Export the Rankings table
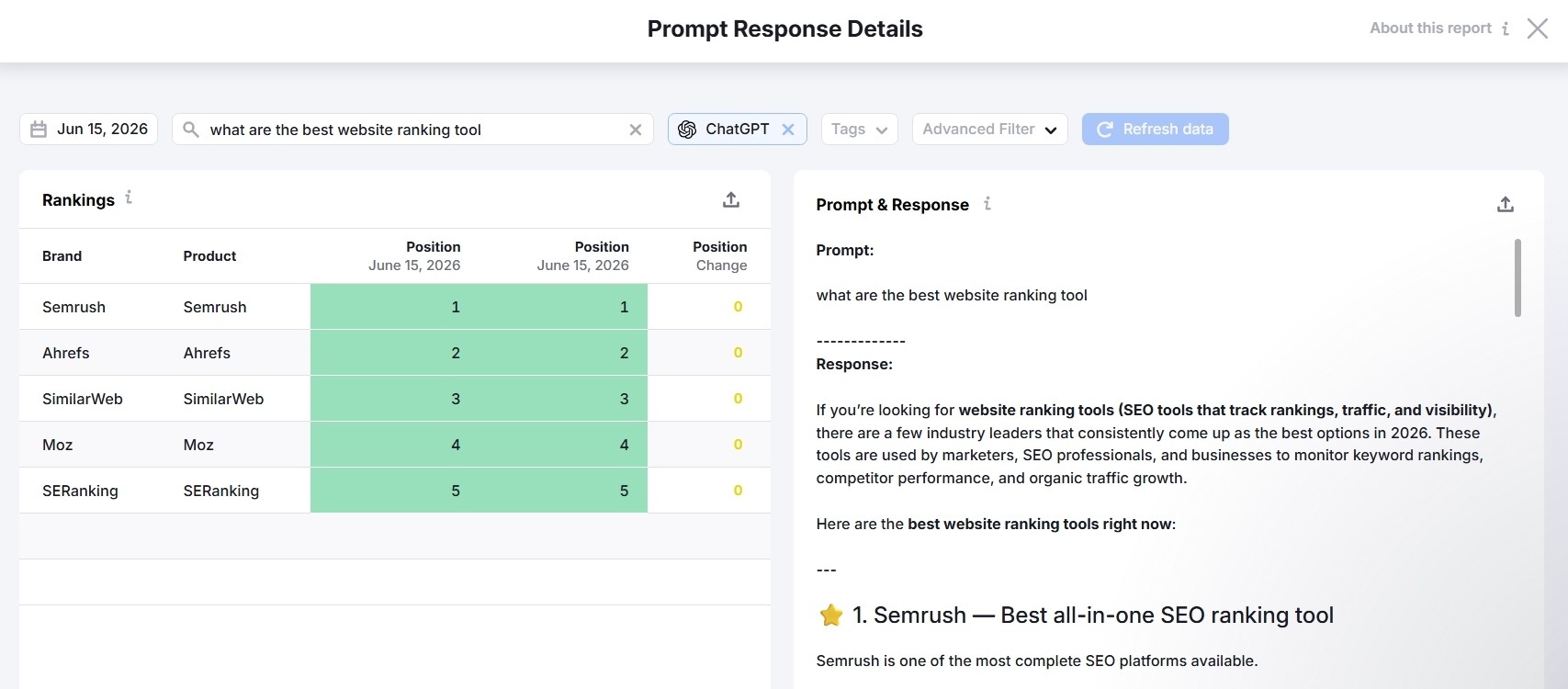Image resolution: width=1568 pixels, height=689 pixels. tap(731, 199)
